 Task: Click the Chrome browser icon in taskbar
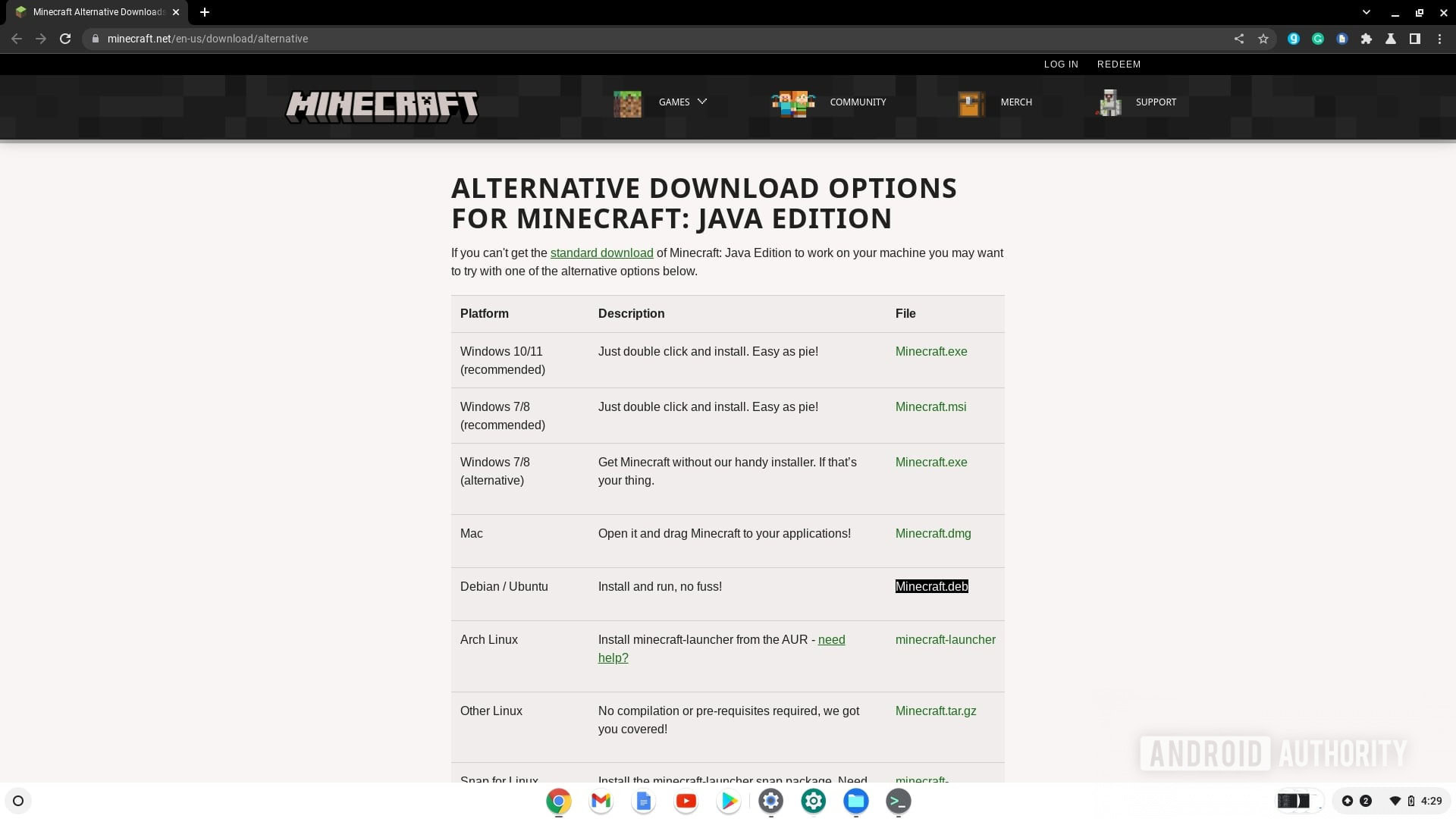557,800
